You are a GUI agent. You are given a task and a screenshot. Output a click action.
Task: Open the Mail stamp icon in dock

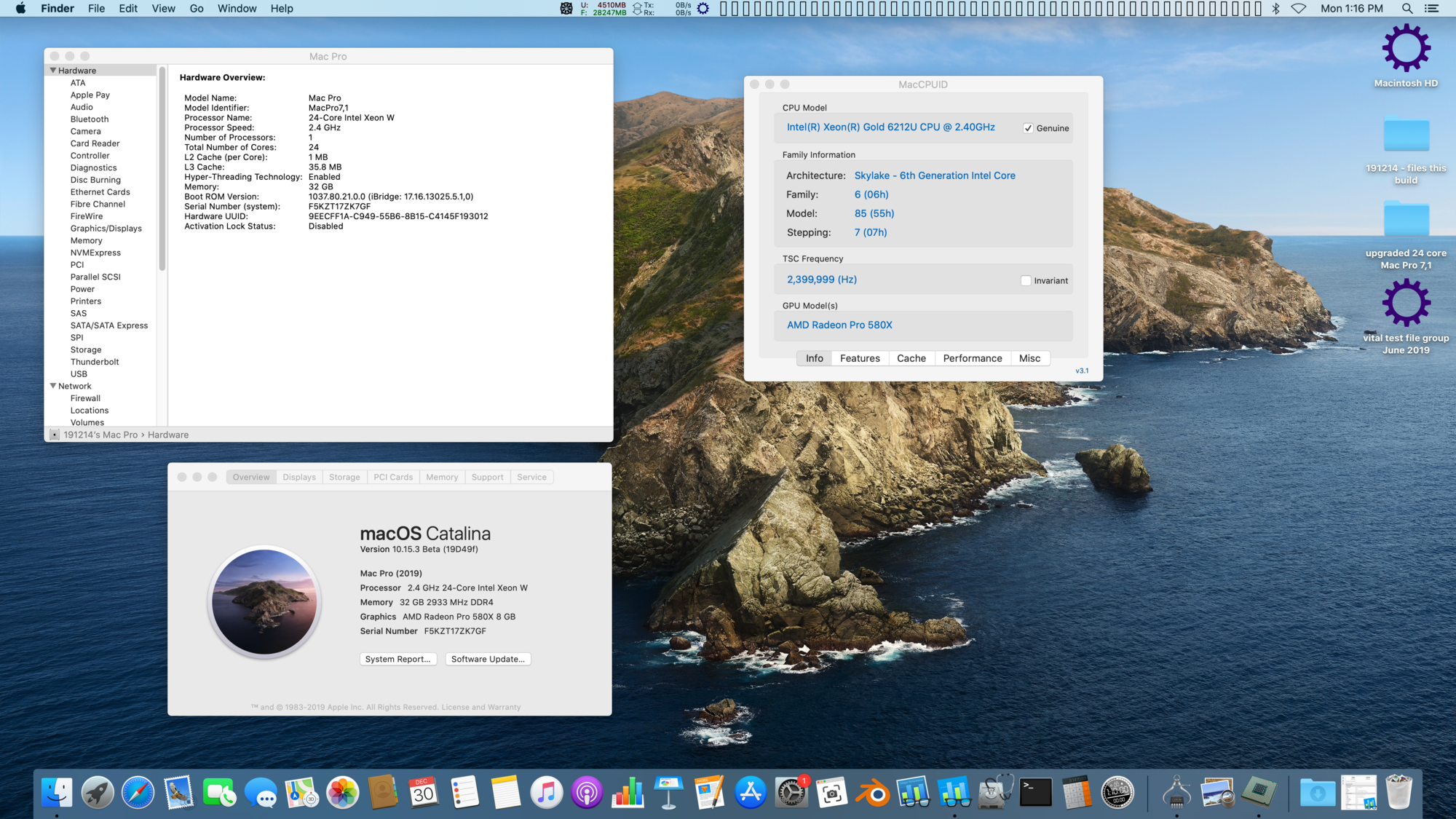(x=179, y=793)
